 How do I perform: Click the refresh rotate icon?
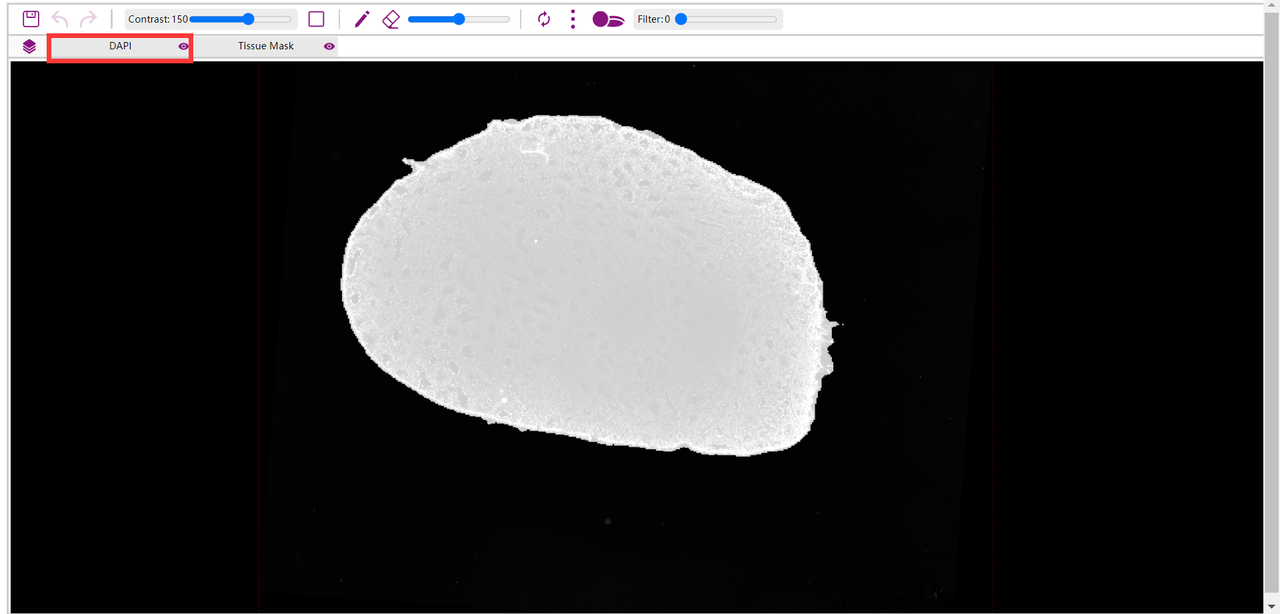[544, 19]
